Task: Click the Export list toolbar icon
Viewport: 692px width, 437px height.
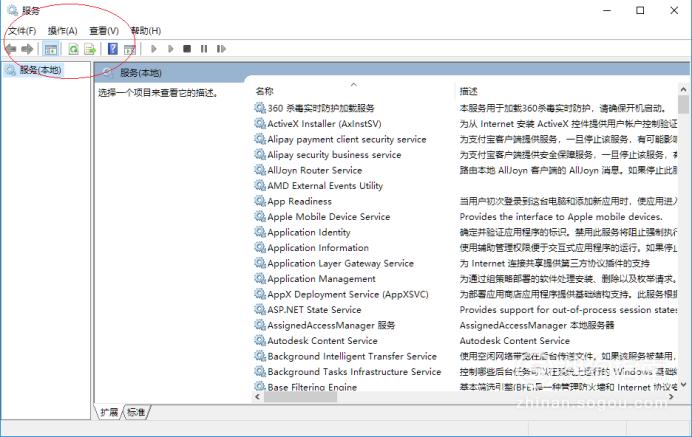Action: [x=90, y=49]
